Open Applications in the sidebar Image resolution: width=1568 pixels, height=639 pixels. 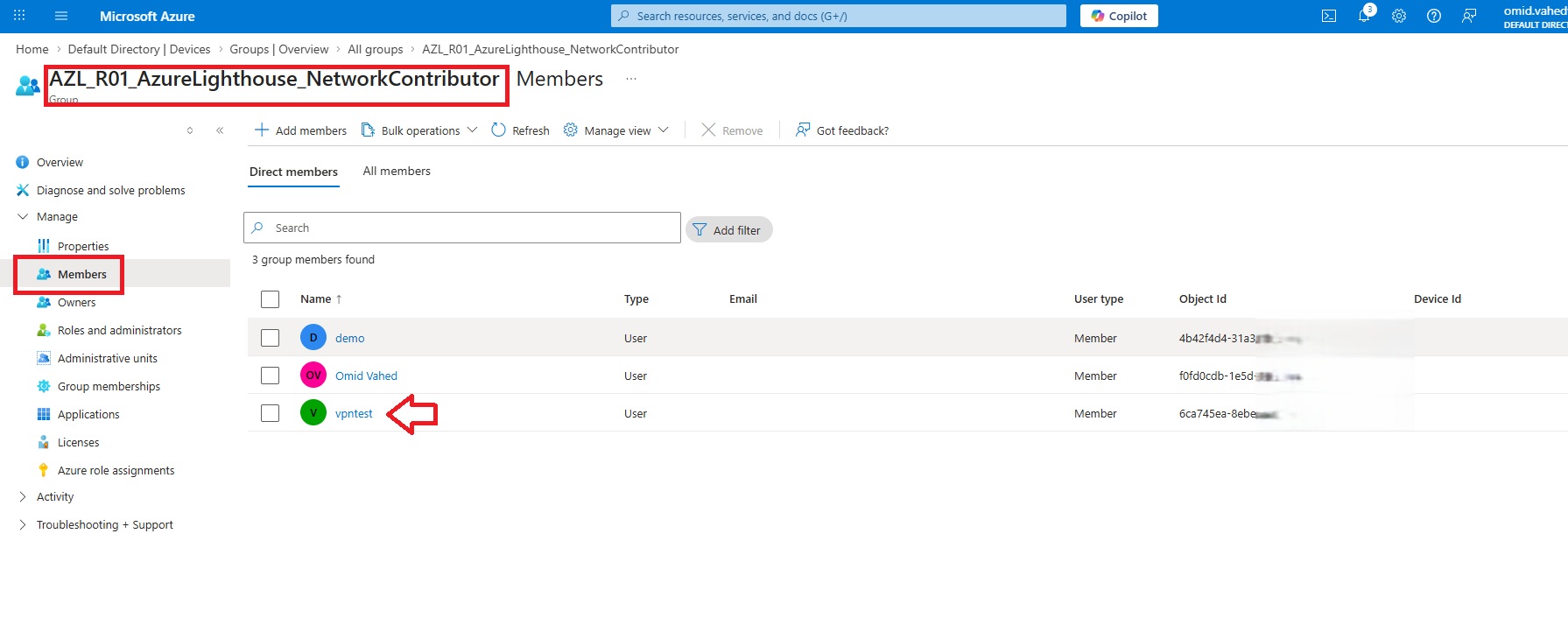tap(88, 414)
